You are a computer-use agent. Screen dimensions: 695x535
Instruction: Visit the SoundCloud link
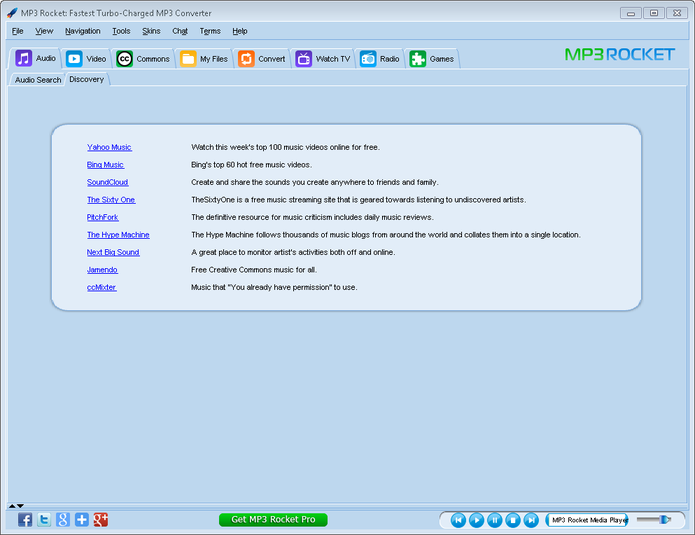[x=108, y=182]
